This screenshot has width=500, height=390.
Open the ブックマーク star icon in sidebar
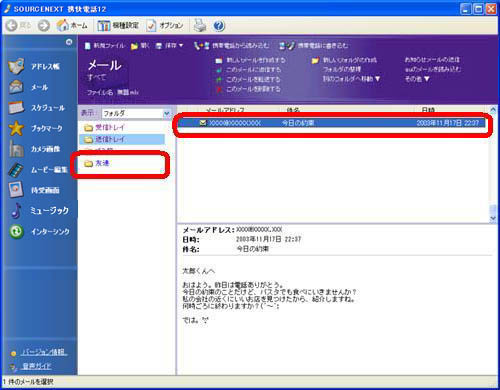pos(16,128)
